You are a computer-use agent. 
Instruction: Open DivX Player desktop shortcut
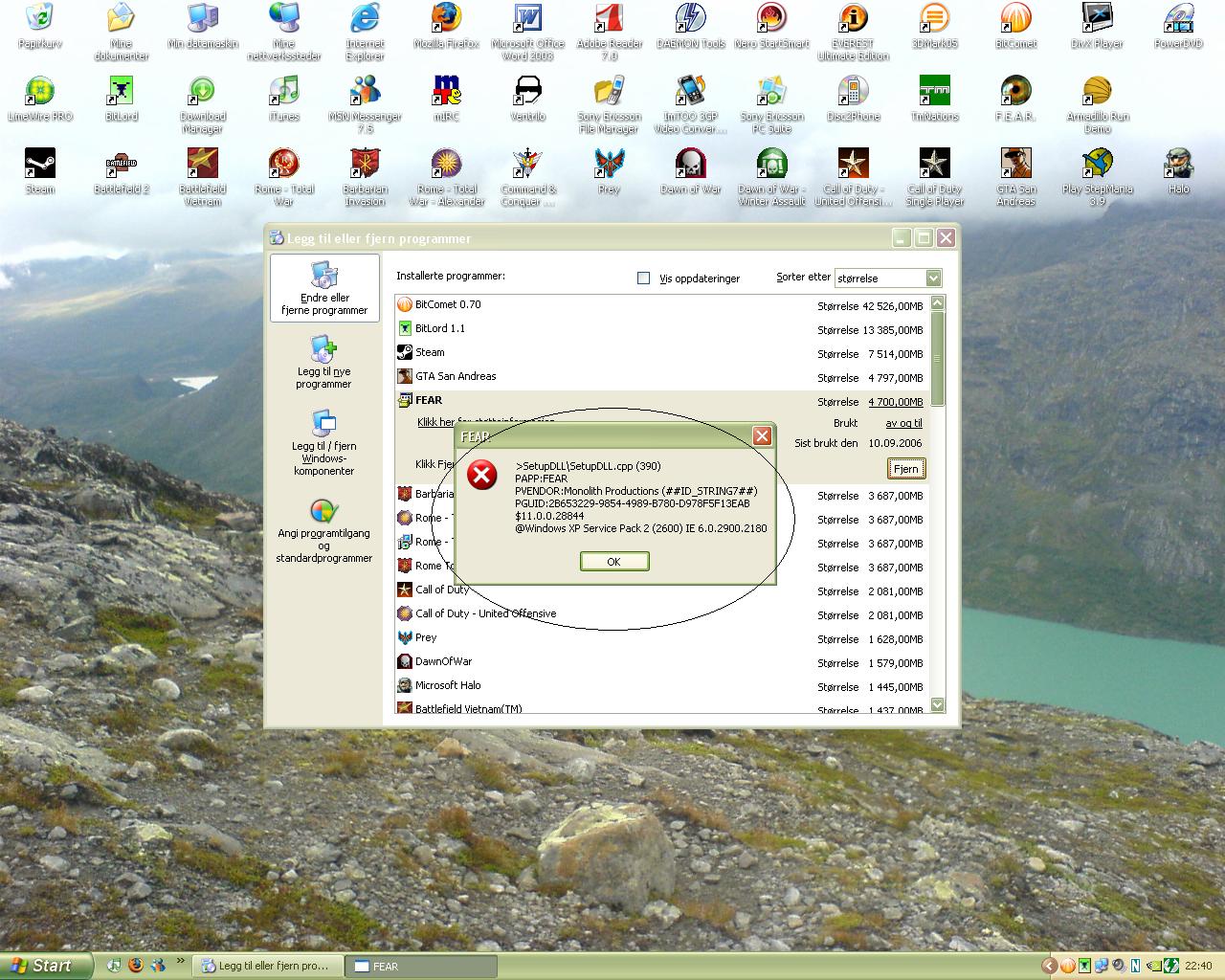coord(1097,27)
